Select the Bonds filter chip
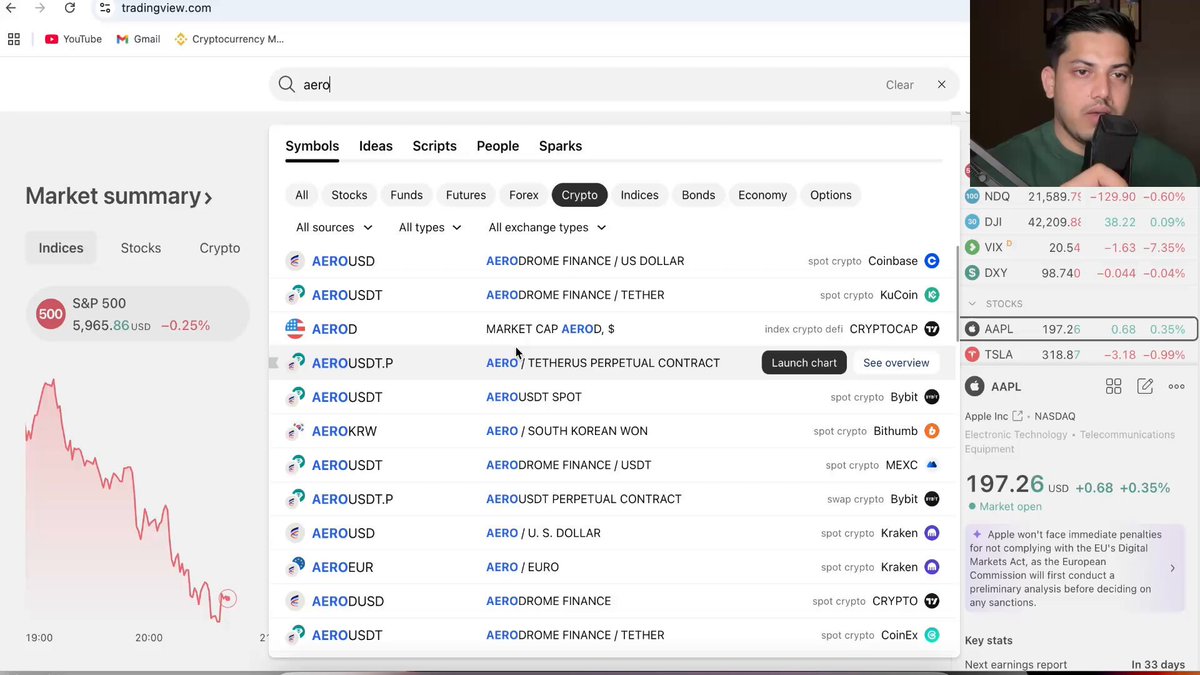This screenshot has width=1200, height=675. [698, 195]
